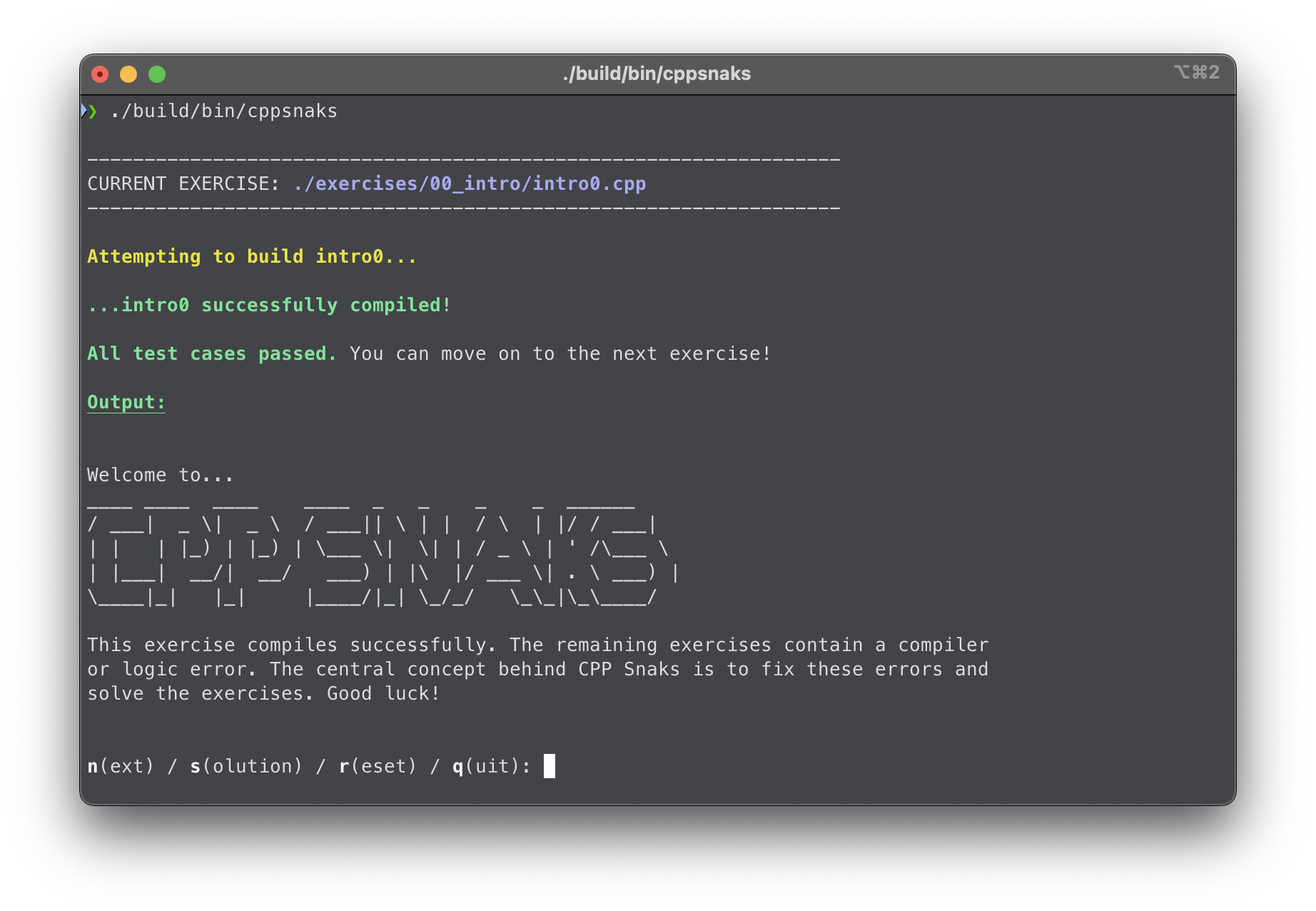The width and height of the screenshot is (1316, 911).
Task: Click the "CURRENT EXERCISE:" label
Action: coord(183,184)
